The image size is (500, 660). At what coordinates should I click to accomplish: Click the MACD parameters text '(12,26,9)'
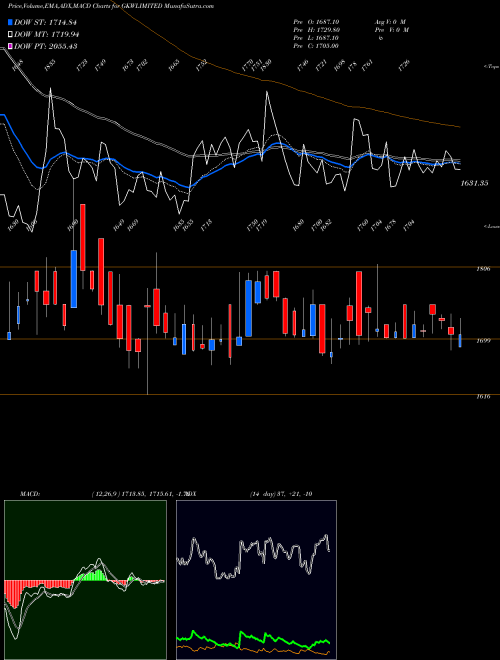click(x=105, y=494)
